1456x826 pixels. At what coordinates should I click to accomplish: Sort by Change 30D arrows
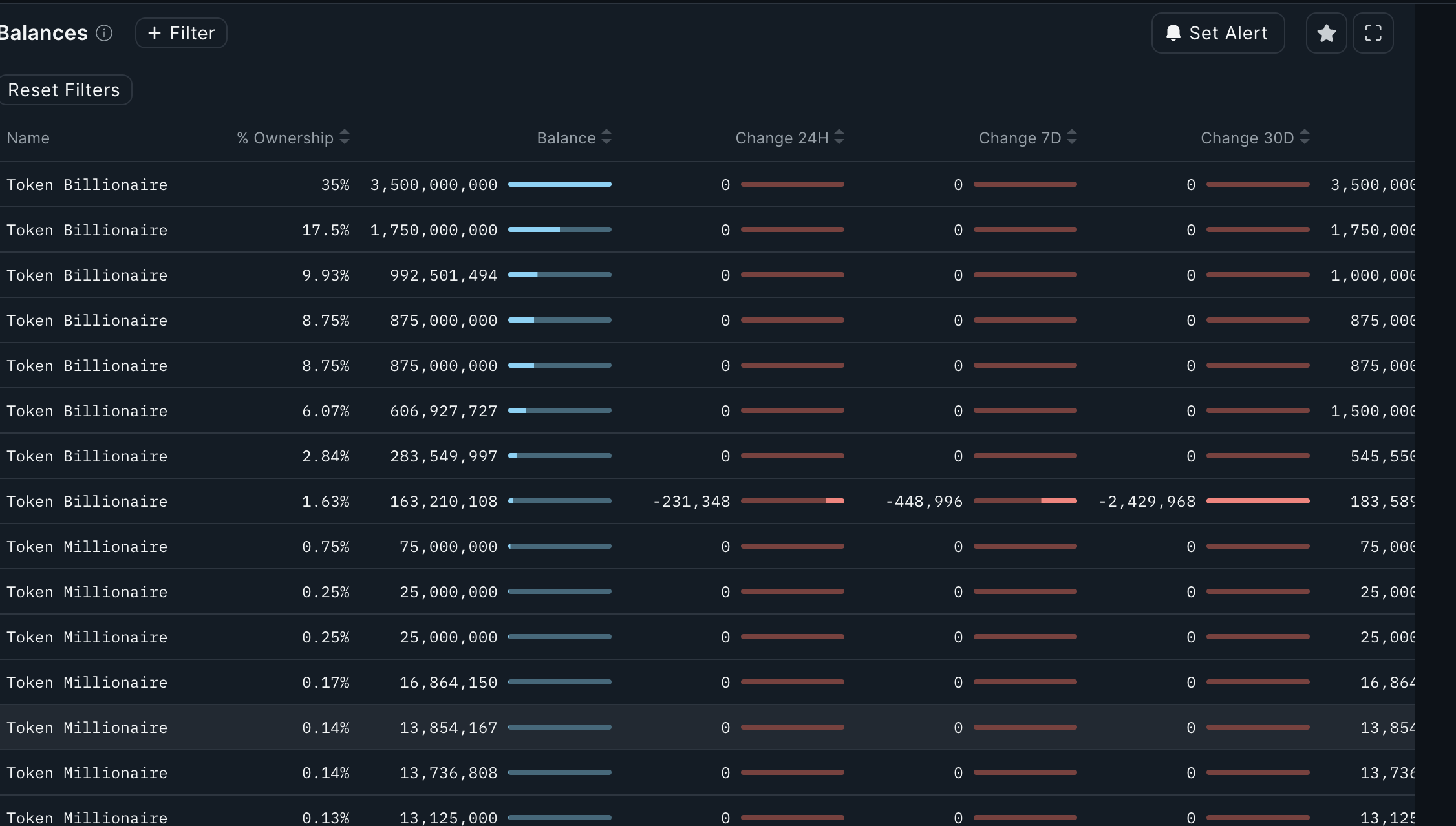1305,137
